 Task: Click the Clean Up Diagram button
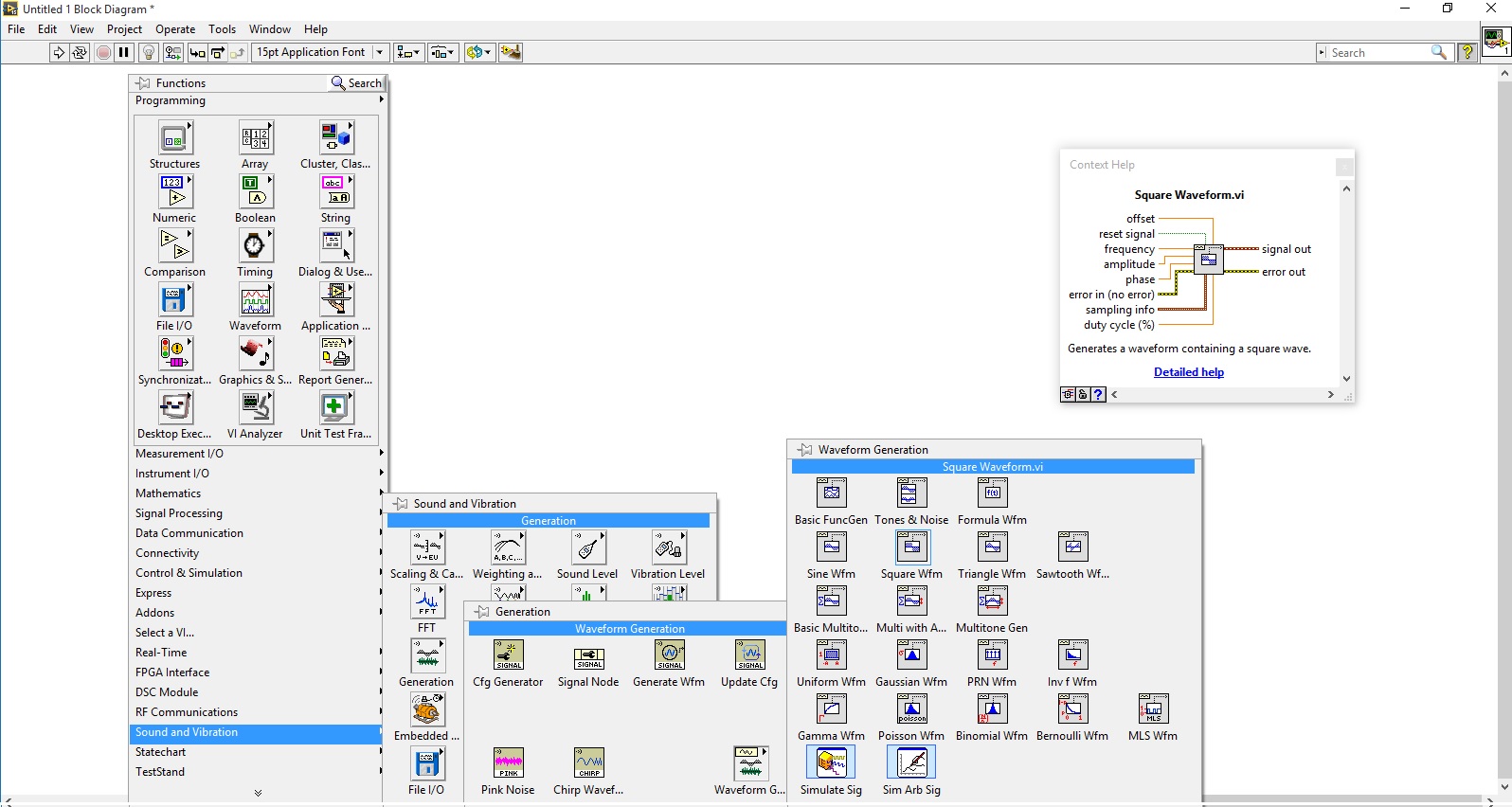[x=511, y=52]
